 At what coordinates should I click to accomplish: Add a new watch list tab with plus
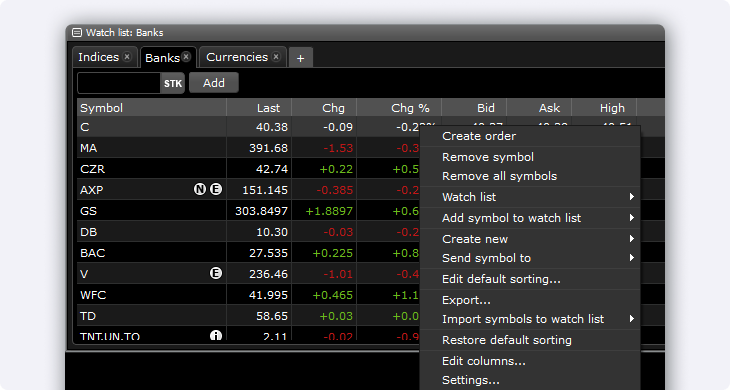300,58
